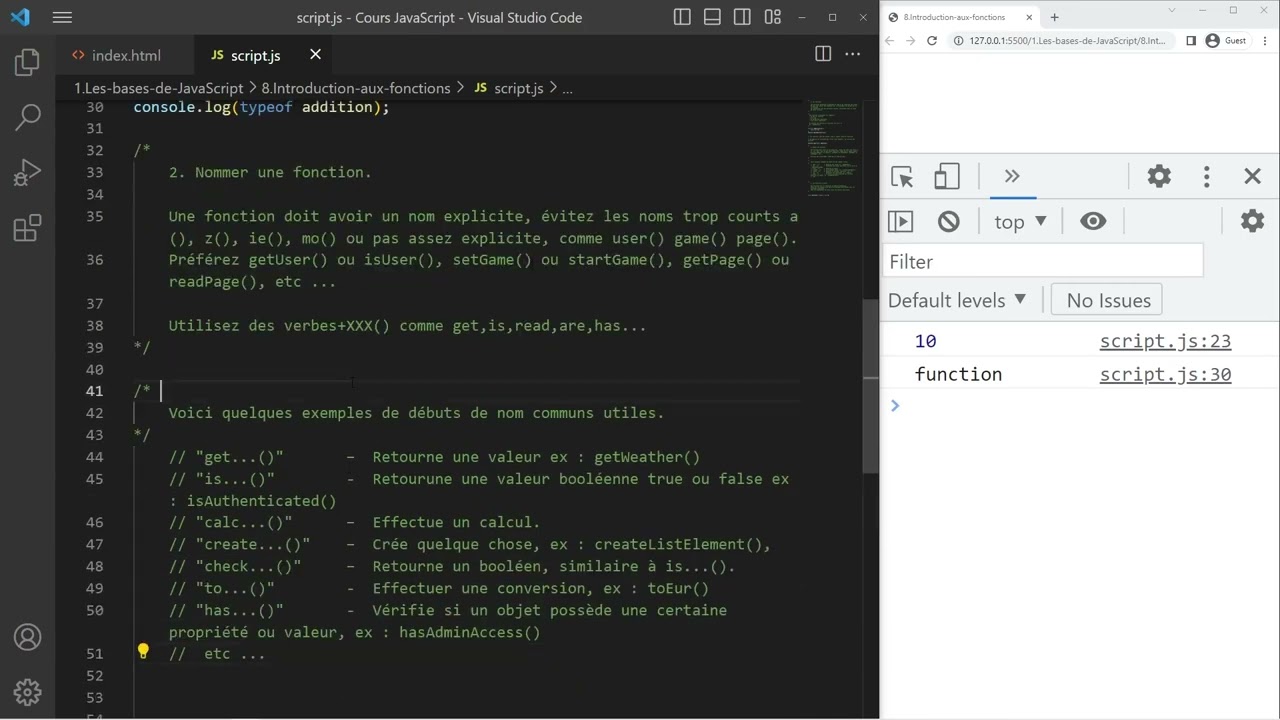Open the Default levels dropdown
Screen dimensions: 1280x720
(x=957, y=300)
